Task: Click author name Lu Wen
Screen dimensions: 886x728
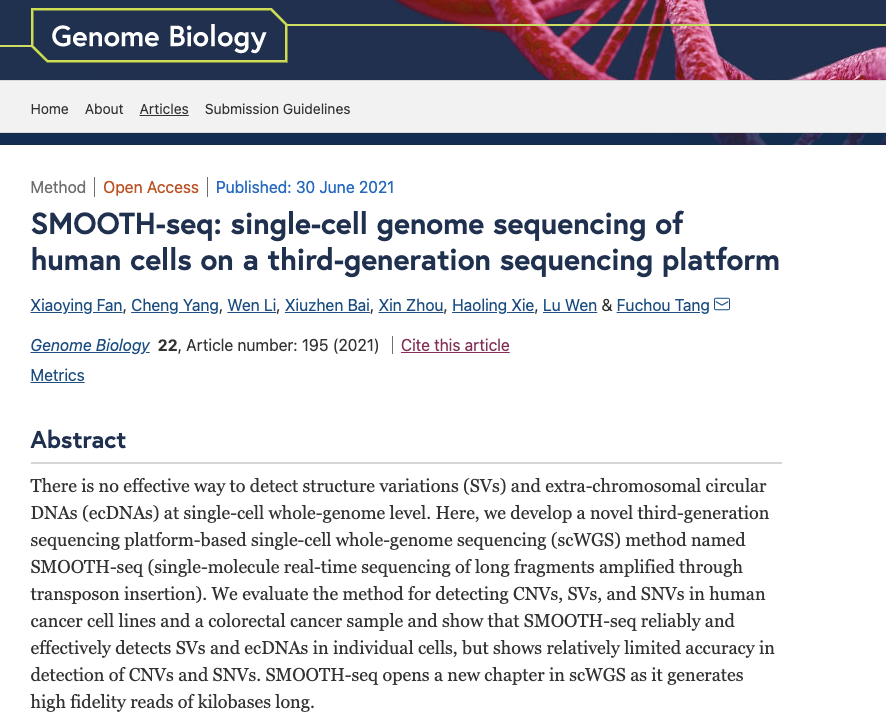Action: click(570, 305)
